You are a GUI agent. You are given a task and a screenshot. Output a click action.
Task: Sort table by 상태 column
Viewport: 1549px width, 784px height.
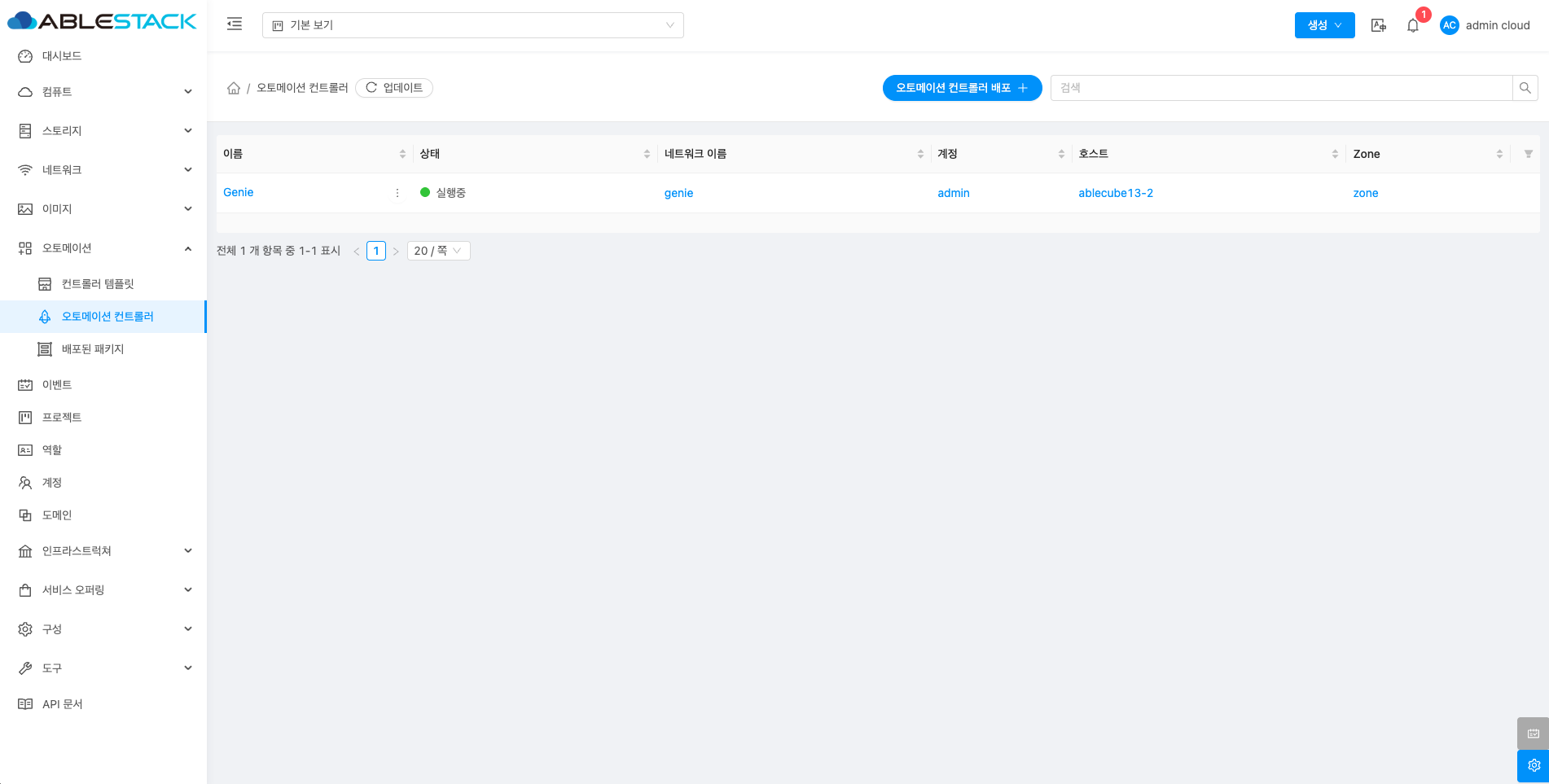(x=647, y=154)
